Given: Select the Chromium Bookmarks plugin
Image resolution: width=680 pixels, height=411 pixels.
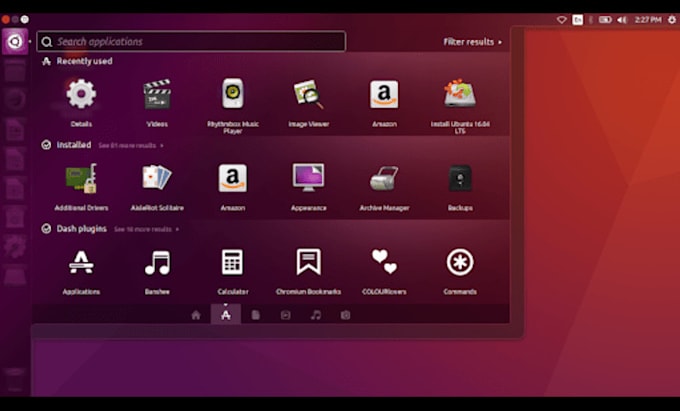Looking at the screenshot, I should click(x=308, y=262).
